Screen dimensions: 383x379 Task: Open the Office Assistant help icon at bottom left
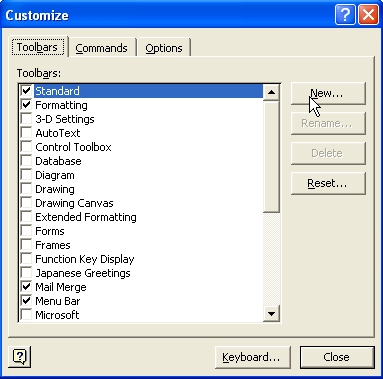(x=19, y=357)
